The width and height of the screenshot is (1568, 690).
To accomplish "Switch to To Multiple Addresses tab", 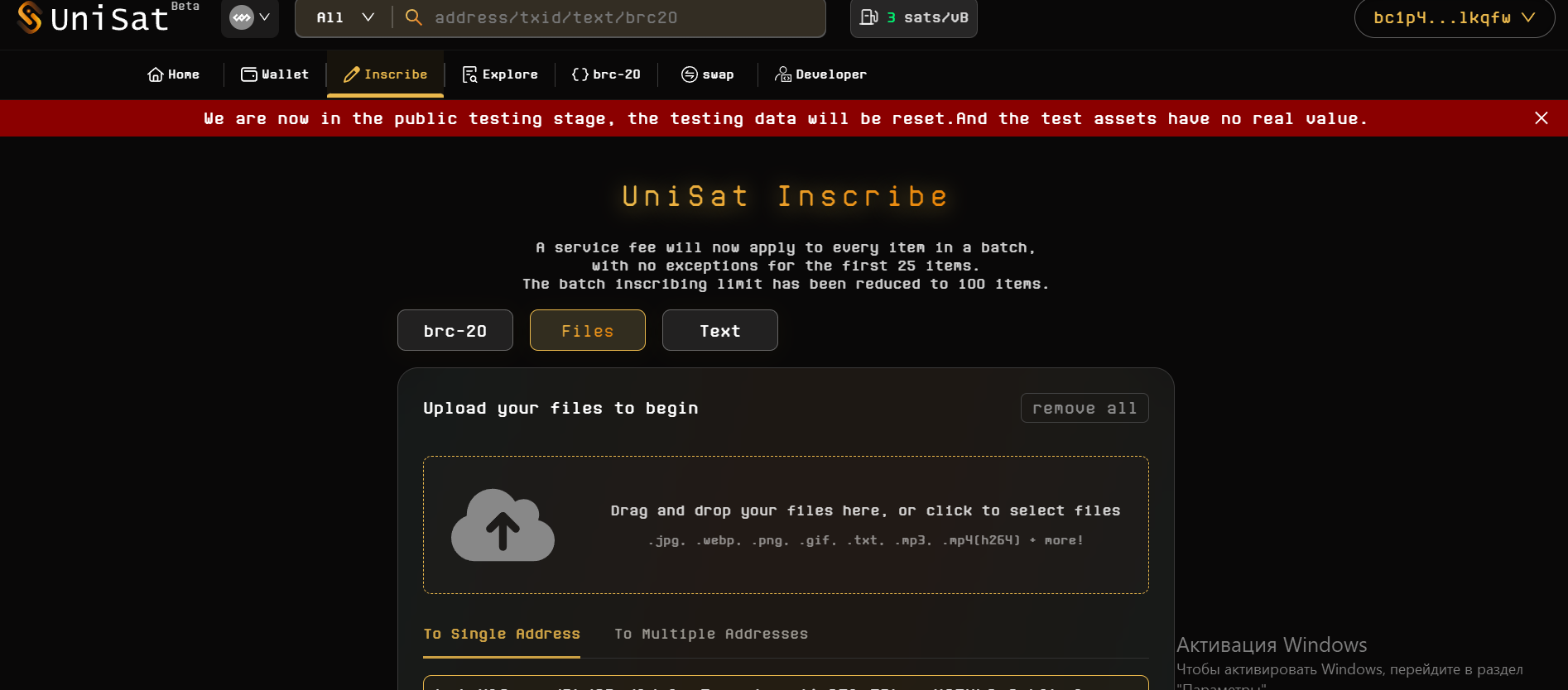I will [711, 634].
